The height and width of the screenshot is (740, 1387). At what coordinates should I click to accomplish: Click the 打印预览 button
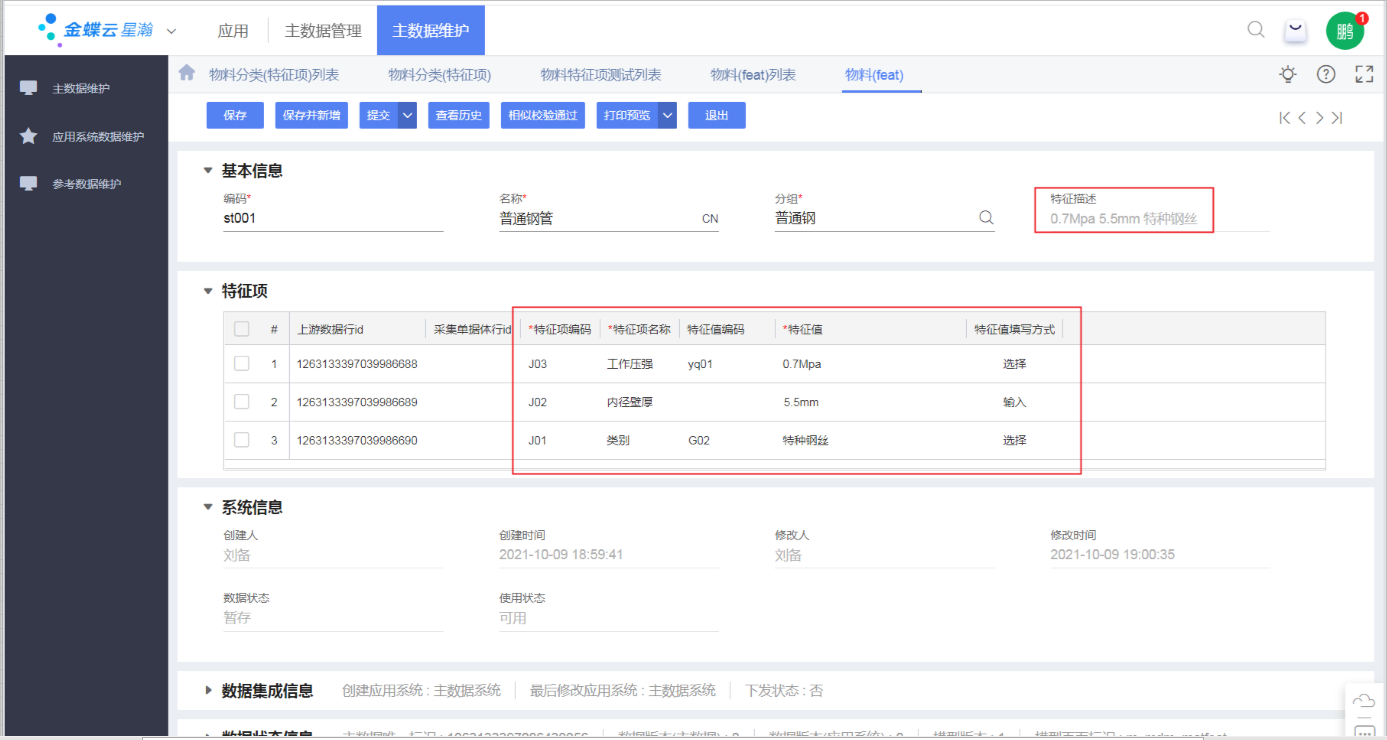pyautogui.click(x=628, y=115)
